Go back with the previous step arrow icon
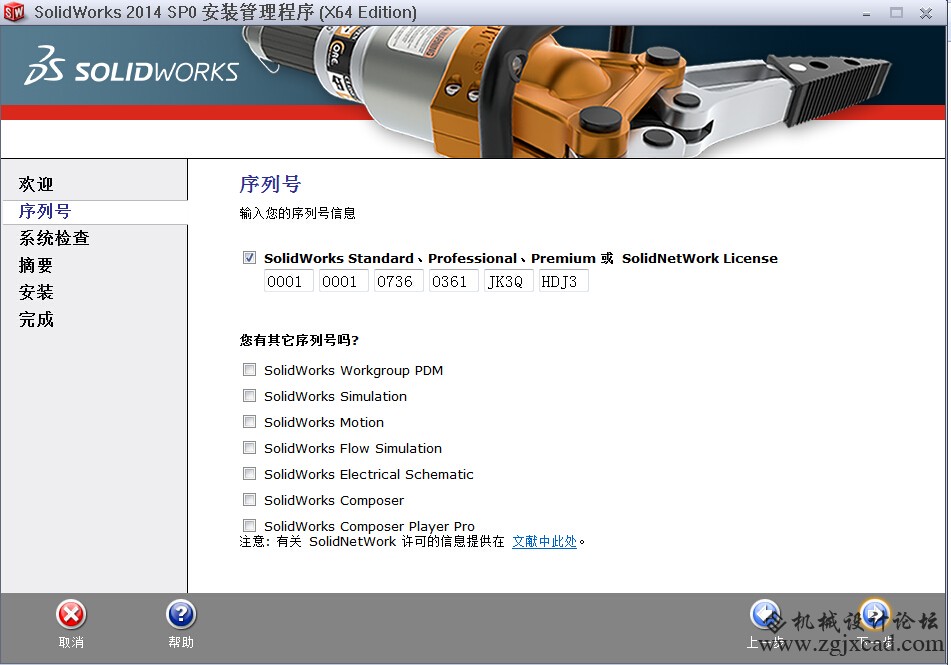The image size is (951, 665). point(765,615)
